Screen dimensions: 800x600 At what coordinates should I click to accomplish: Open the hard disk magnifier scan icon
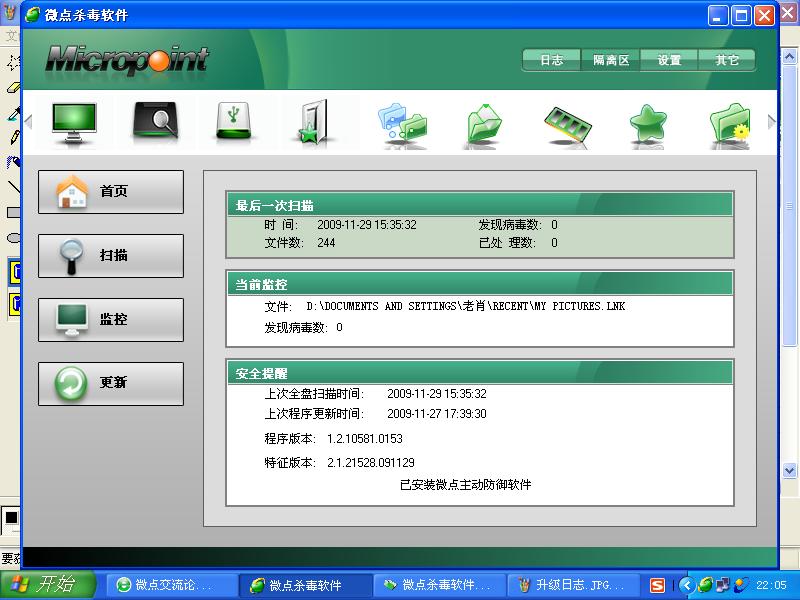click(x=156, y=121)
